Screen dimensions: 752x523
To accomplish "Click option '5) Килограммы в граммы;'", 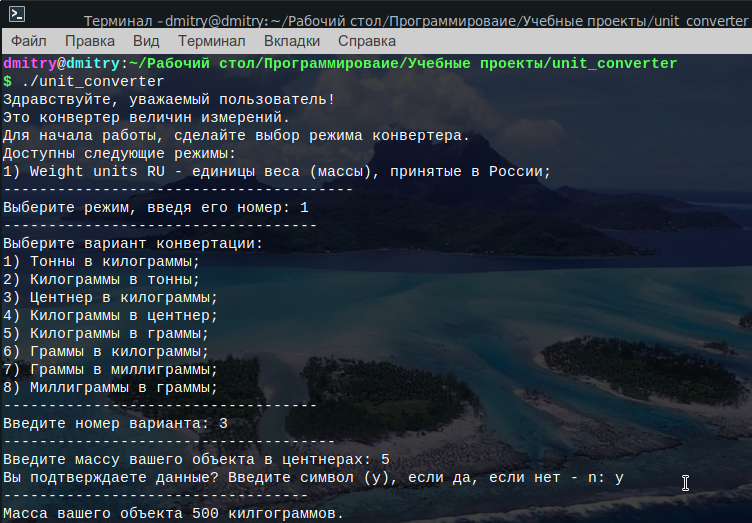I will 106,334.
